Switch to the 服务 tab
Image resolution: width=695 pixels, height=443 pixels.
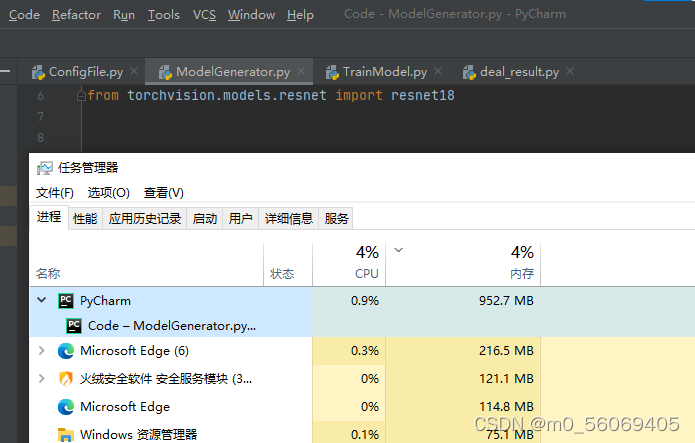click(x=336, y=219)
